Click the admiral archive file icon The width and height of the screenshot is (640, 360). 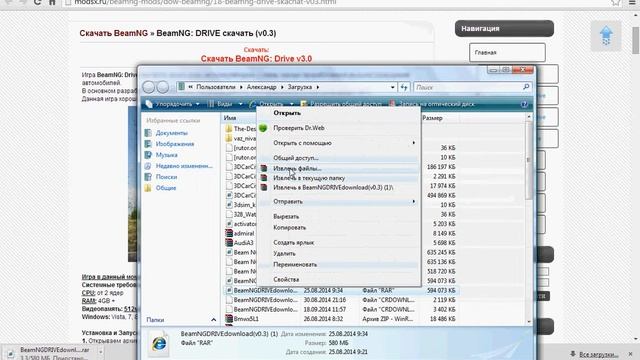coord(229,233)
